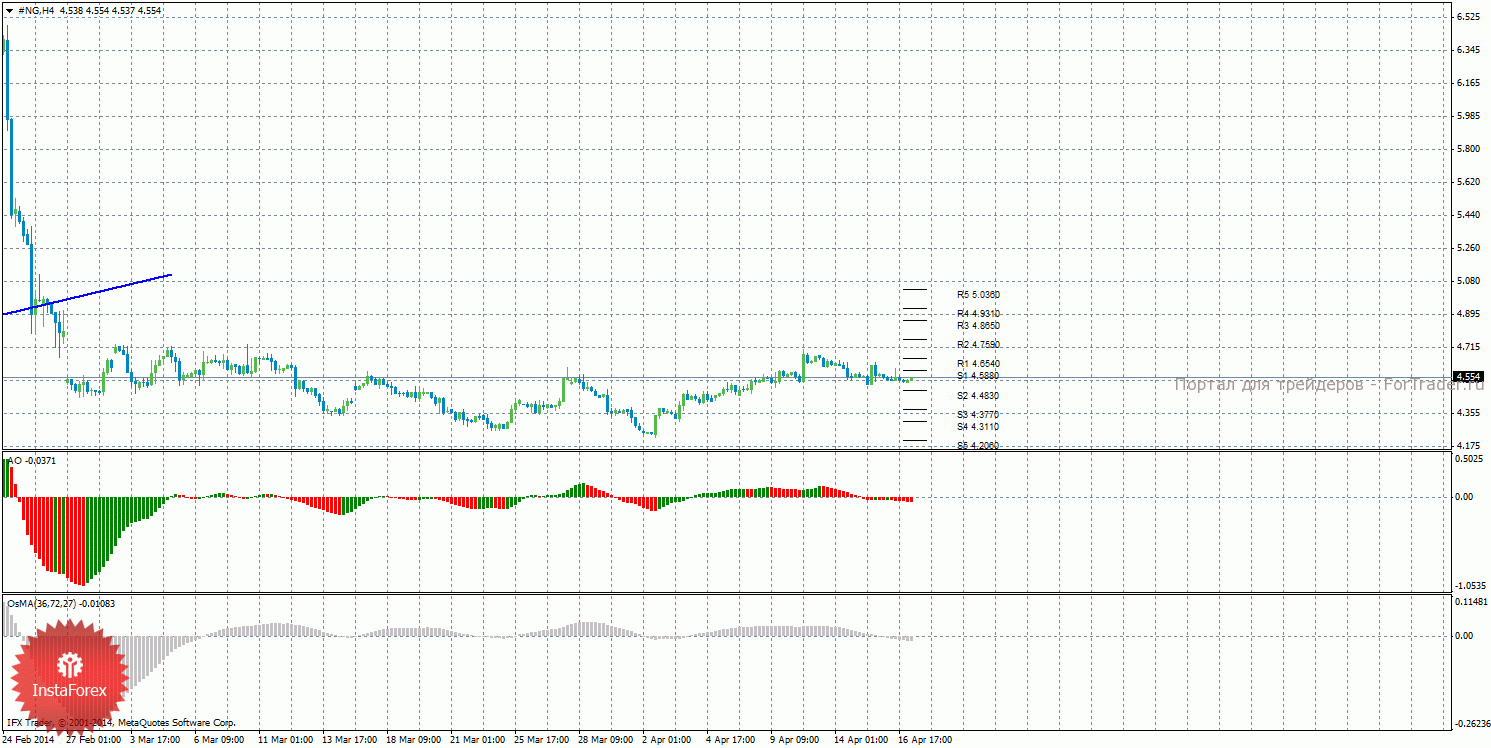Open the chart menu triangle beside #NG,H4

[10, 10]
